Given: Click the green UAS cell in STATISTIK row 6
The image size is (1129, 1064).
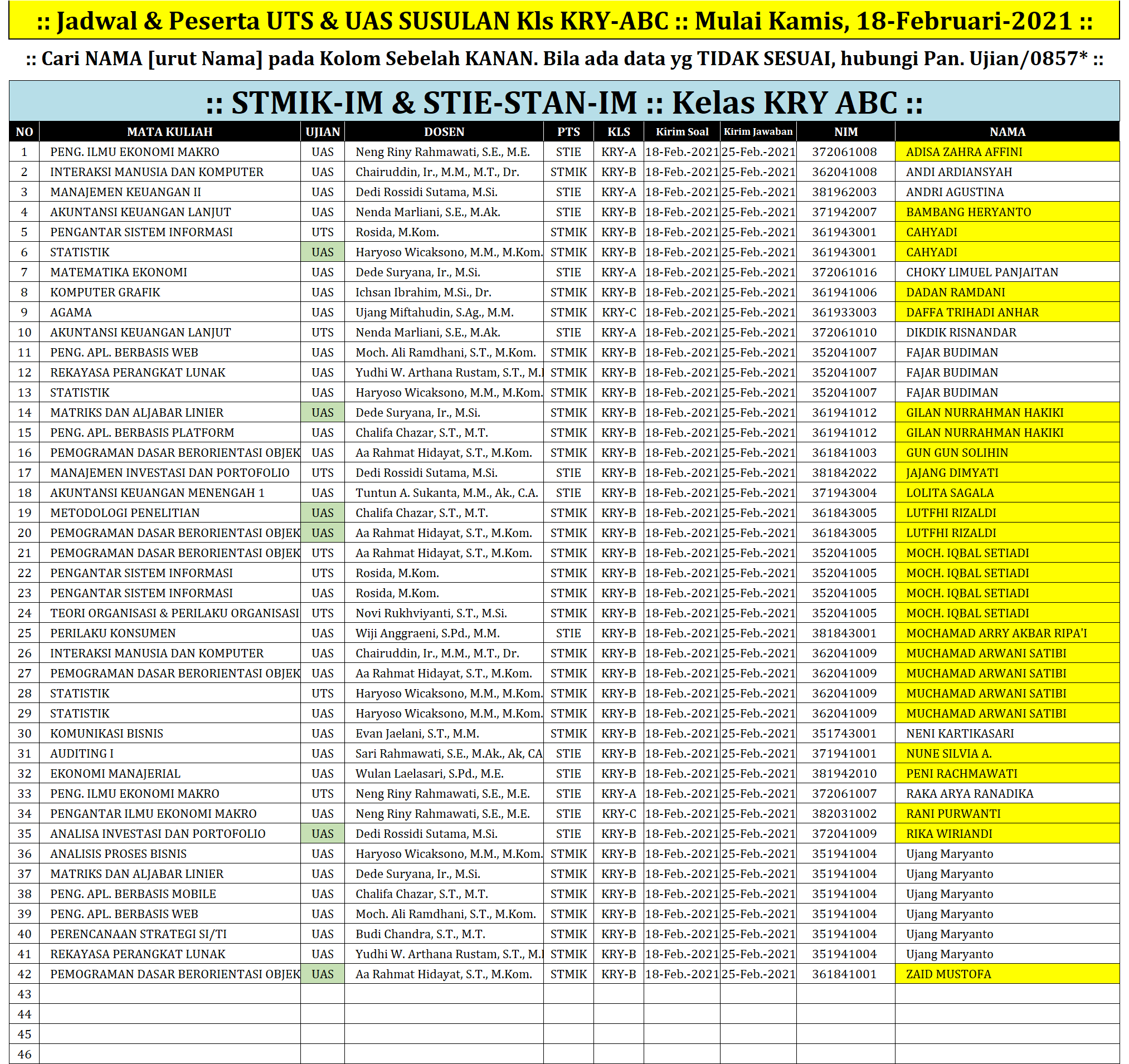Looking at the screenshot, I should [x=323, y=252].
